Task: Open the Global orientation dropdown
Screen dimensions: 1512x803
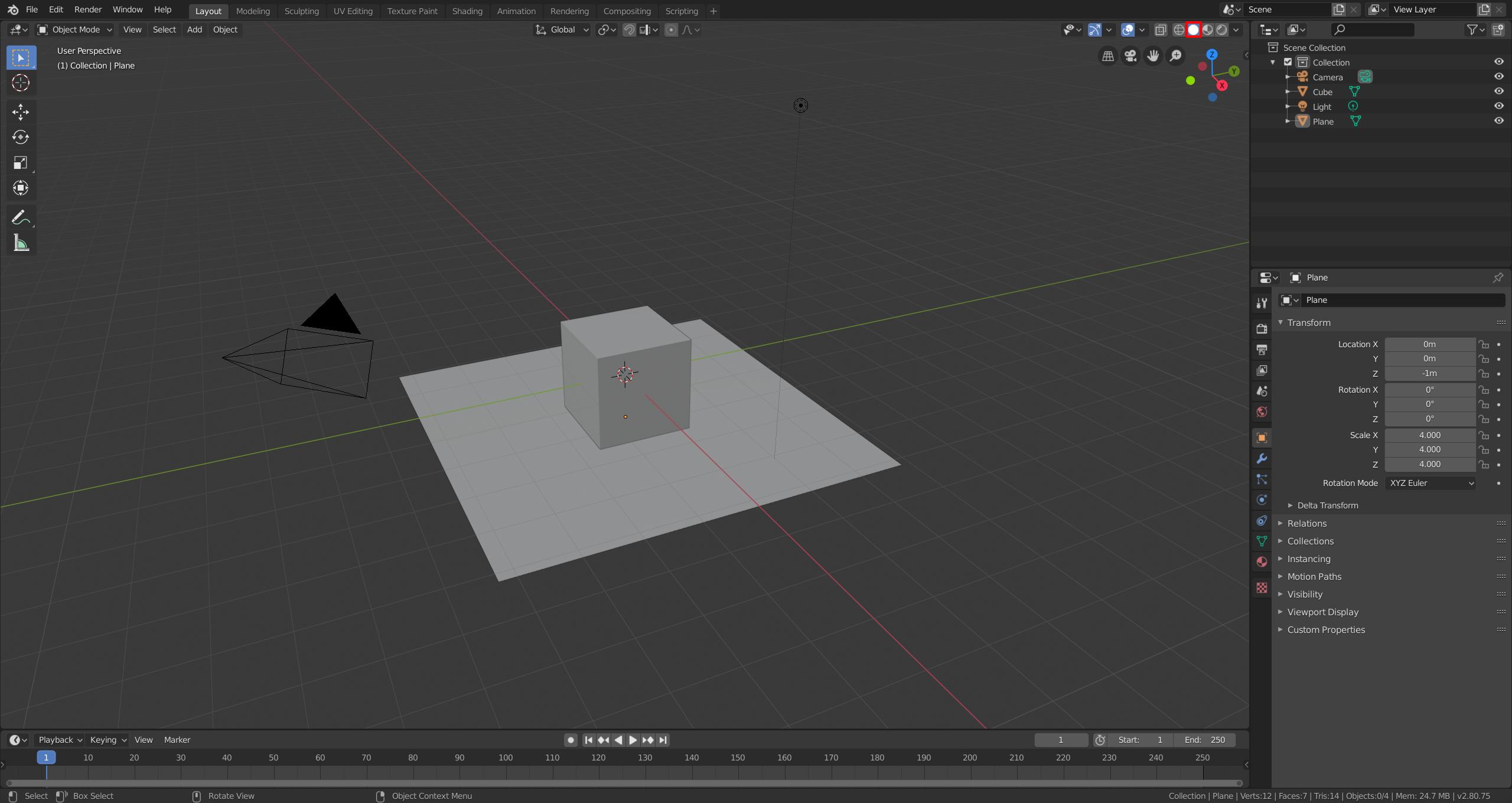Action: (562, 30)
